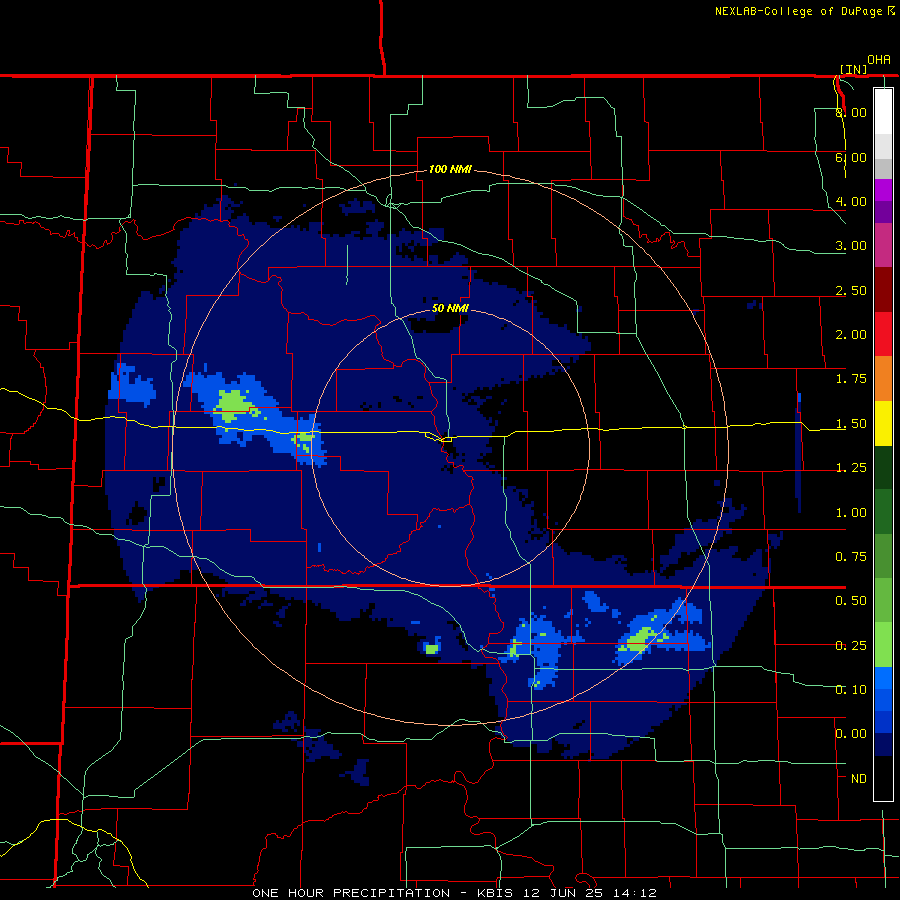Select the 2.00 legend value
900x900 pixels.
(851, 335)
